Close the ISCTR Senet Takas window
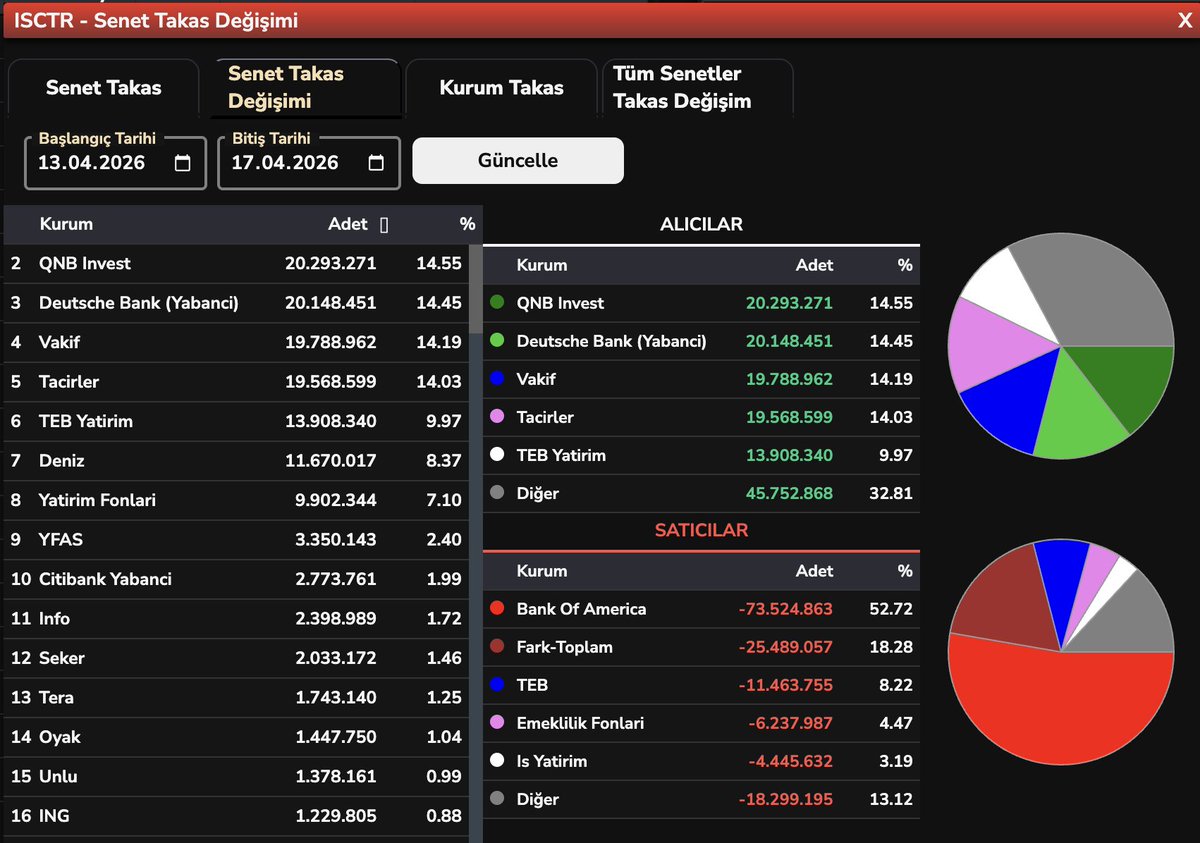Viewport: 1200px width, 843px height. tap(1185, 20)
